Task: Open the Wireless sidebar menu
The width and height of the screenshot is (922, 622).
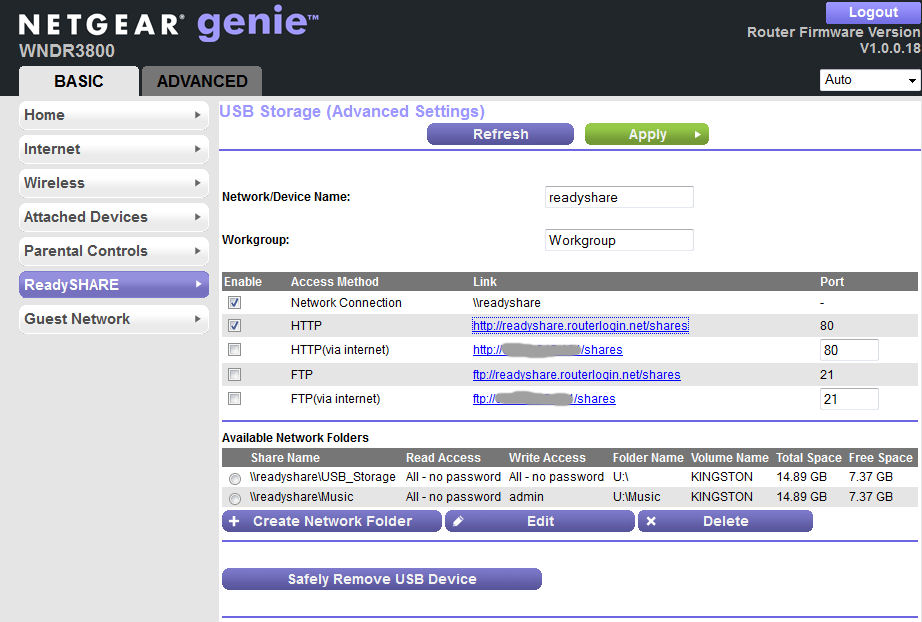Action: pyautogui.click(x=113, y=183)
